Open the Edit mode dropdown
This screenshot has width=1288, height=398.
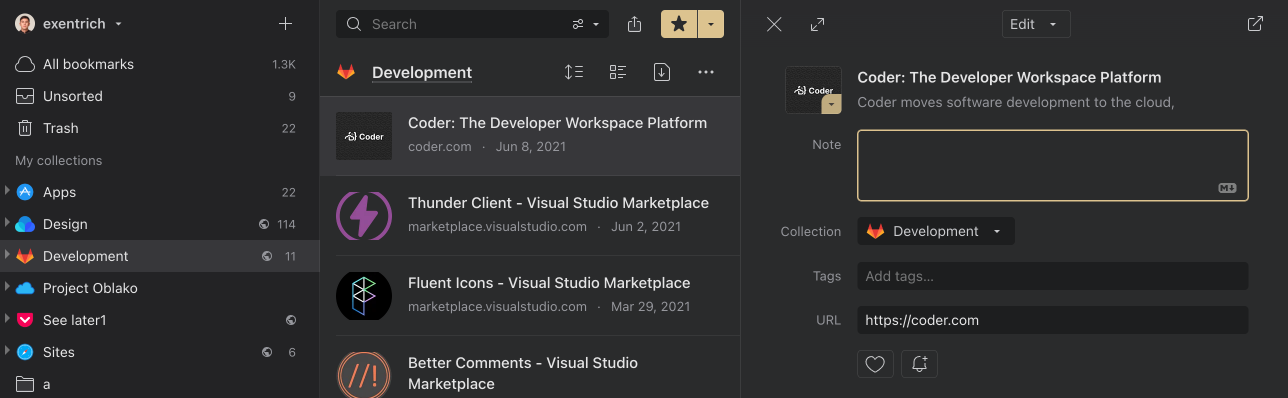[x=1036, y=24]
